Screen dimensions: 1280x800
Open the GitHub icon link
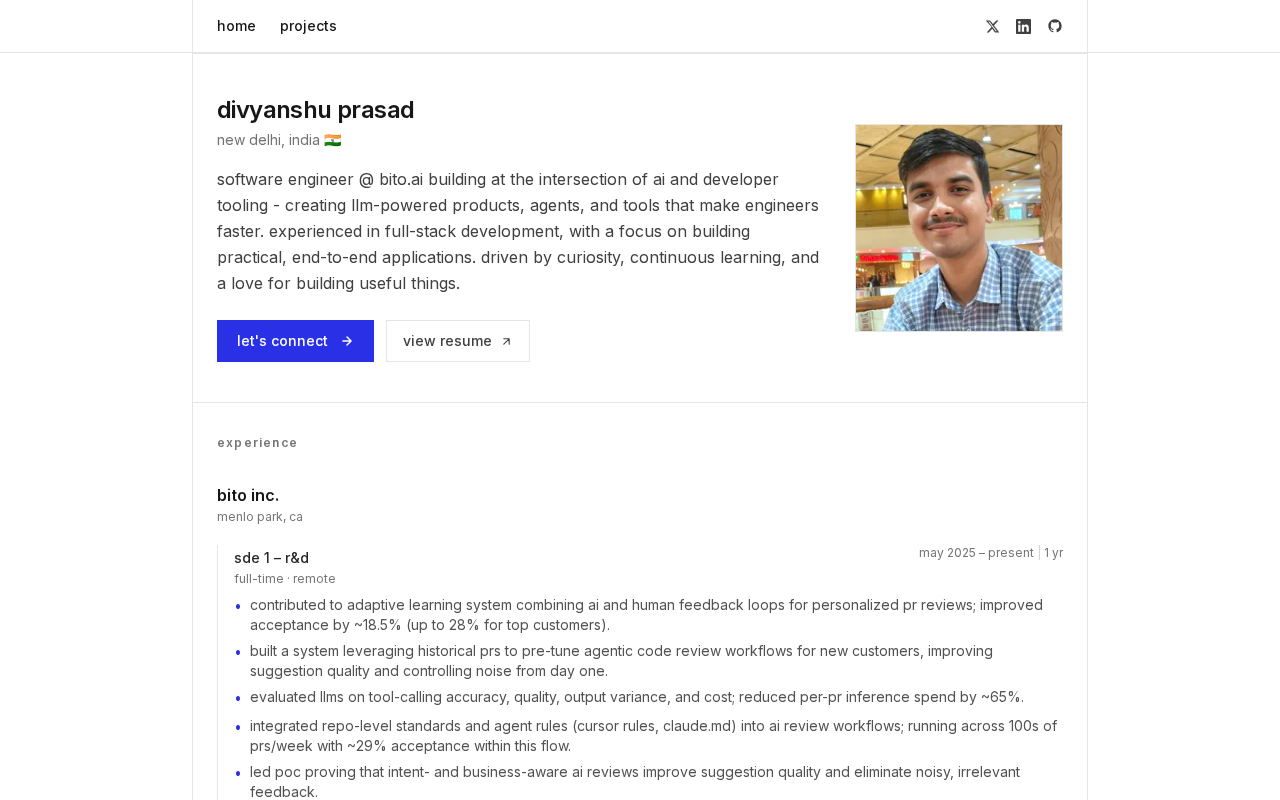coord(1055,26)
